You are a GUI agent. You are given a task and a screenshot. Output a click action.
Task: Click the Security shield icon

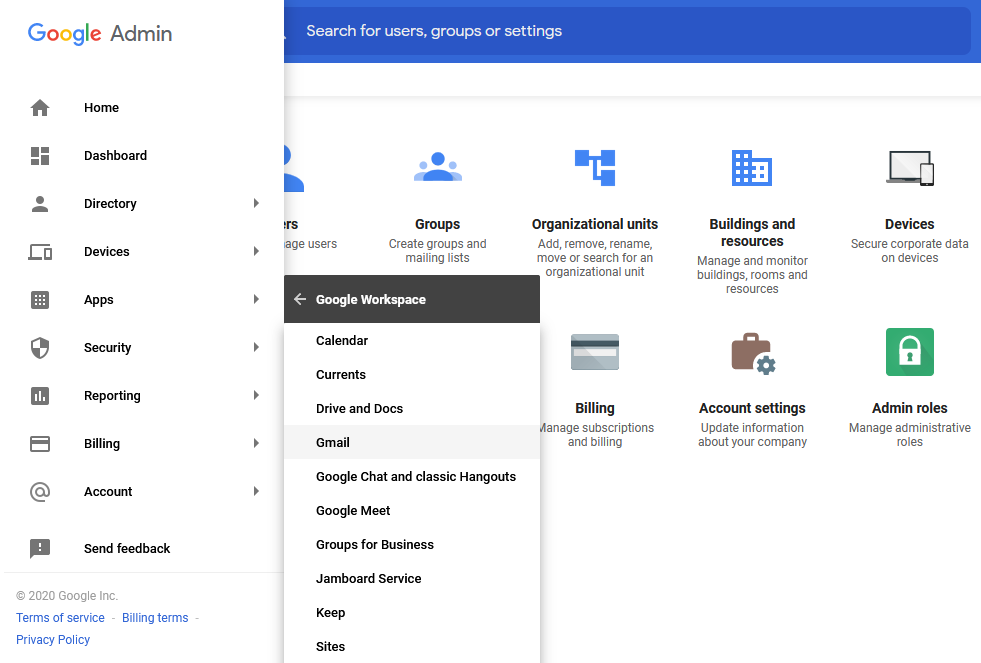[x=40, y=348]
